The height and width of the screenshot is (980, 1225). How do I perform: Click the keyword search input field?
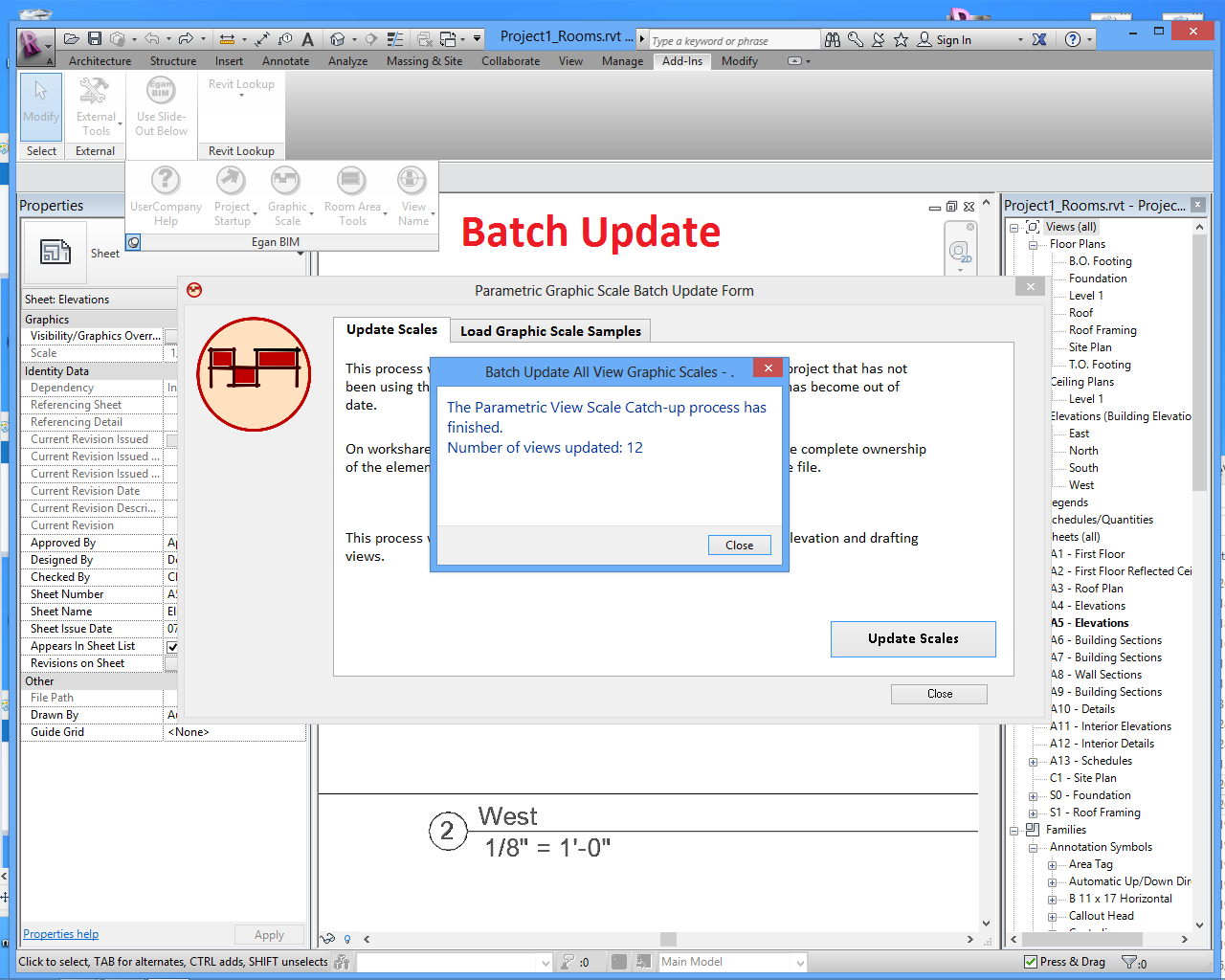(734, 40)
